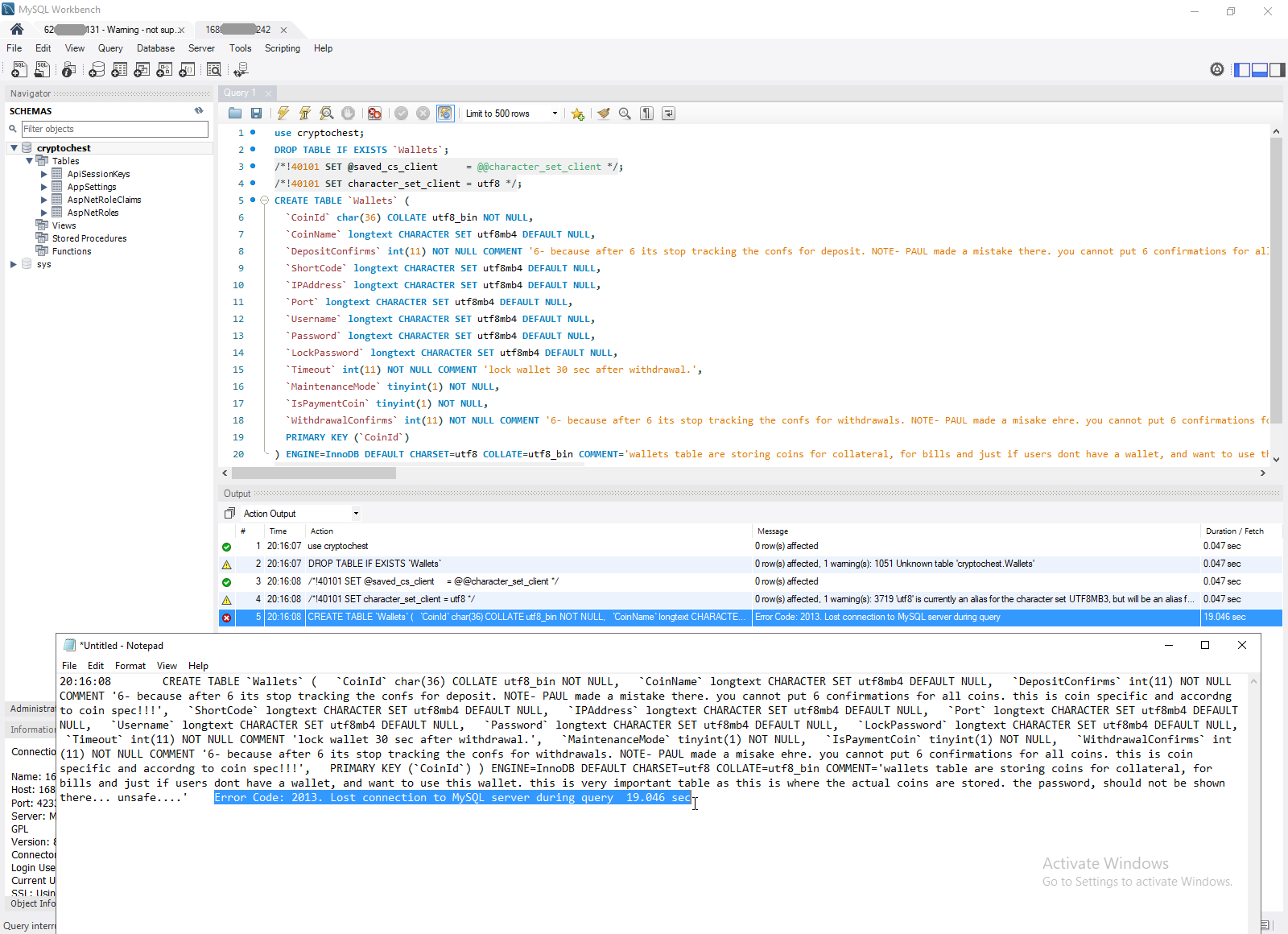Create a new schema icon

click(x=97, y=70)
